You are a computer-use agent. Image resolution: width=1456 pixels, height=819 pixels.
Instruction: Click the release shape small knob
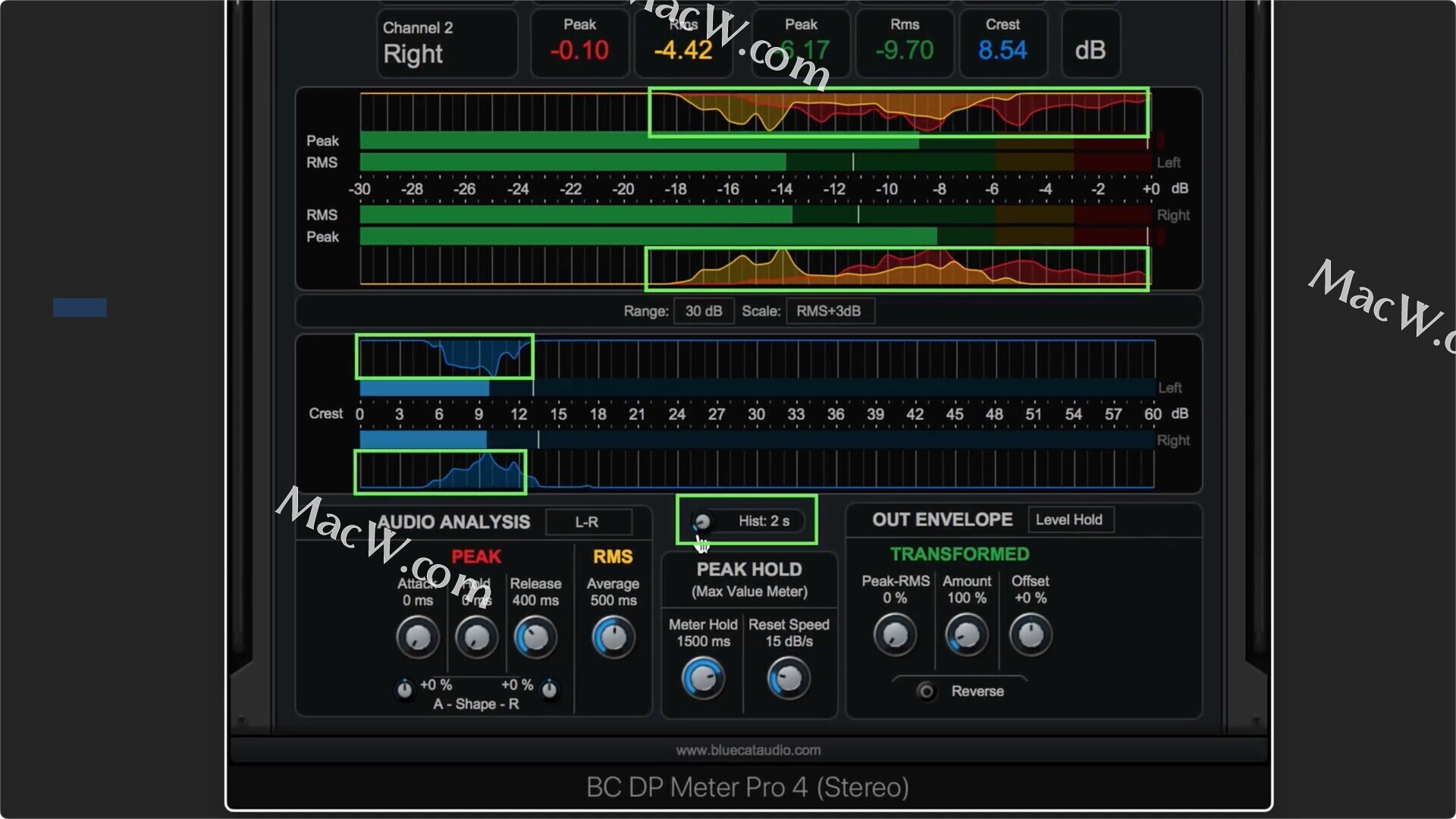tap(550, 689)
